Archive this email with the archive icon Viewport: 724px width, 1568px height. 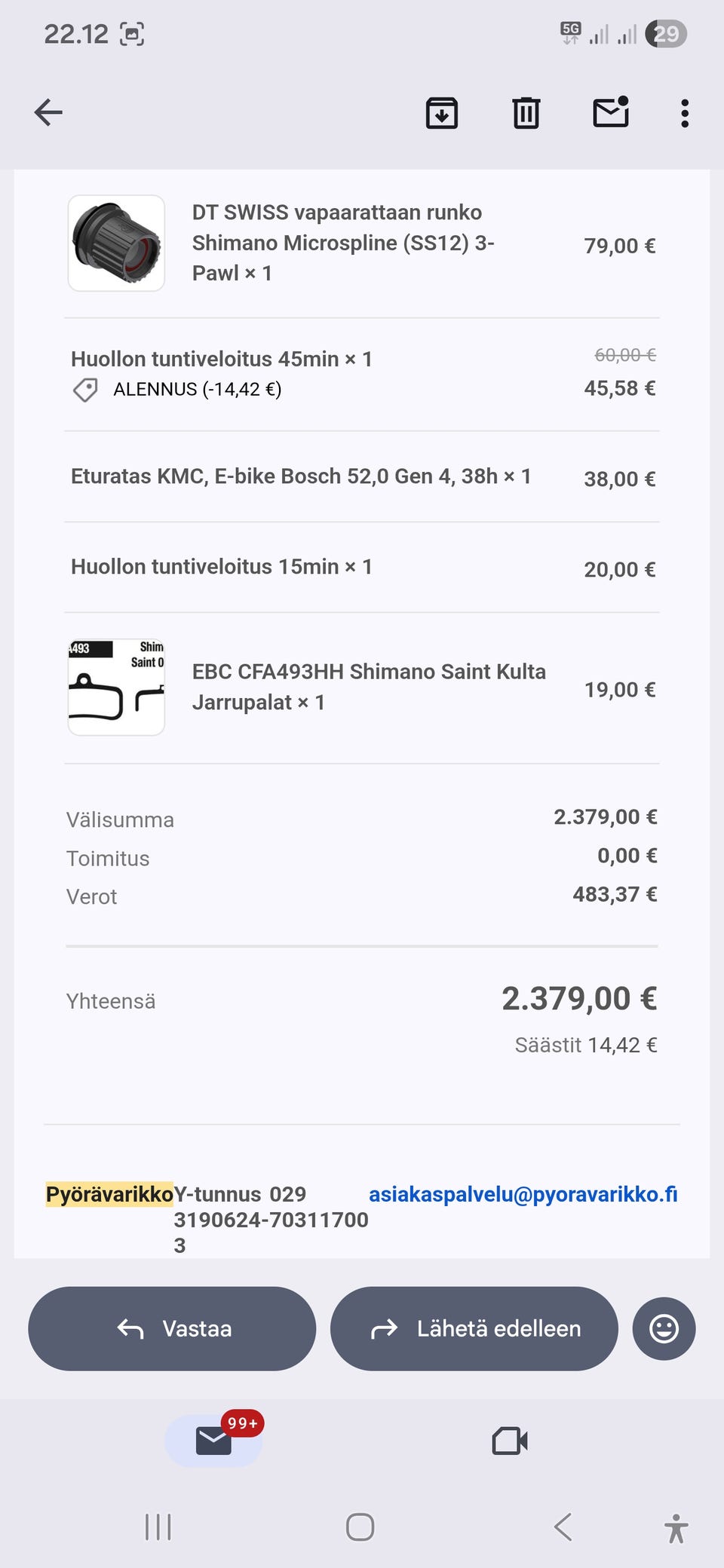click(442, 113)
